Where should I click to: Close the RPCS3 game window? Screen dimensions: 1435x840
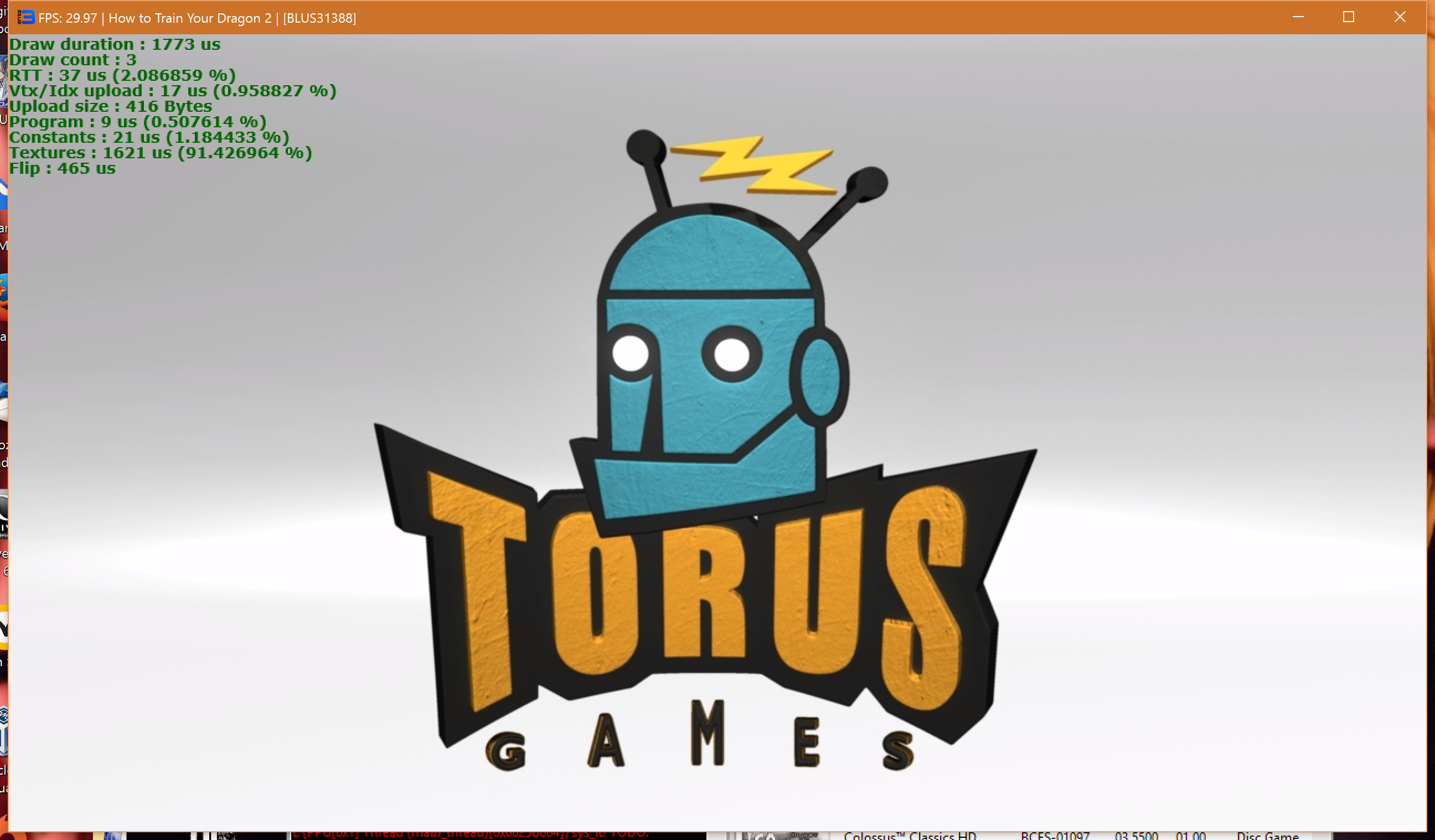click(1400, 17)
